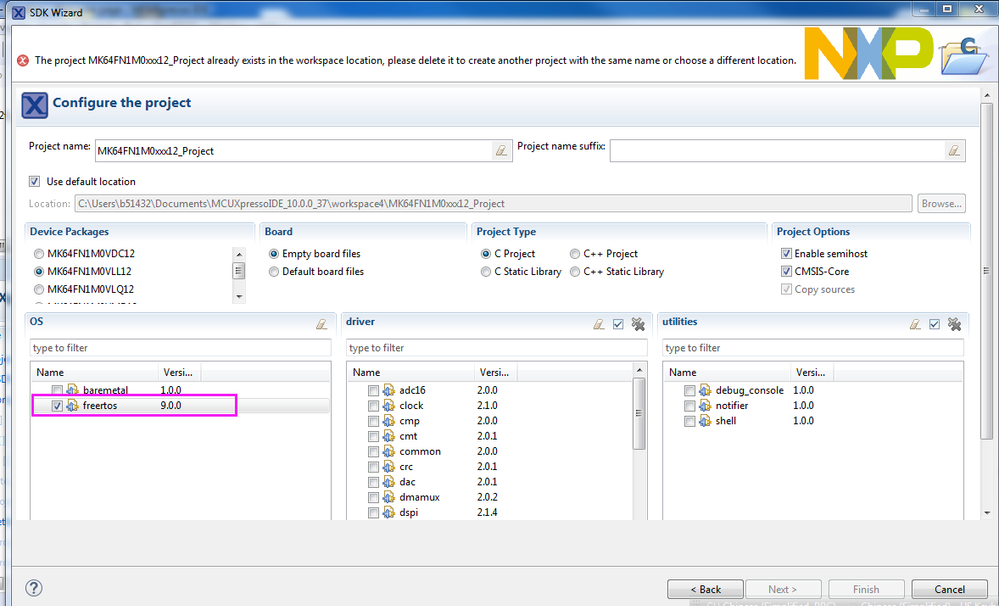Click Device Packages list up arrow

pyautogui.click(x=239, y=254)
